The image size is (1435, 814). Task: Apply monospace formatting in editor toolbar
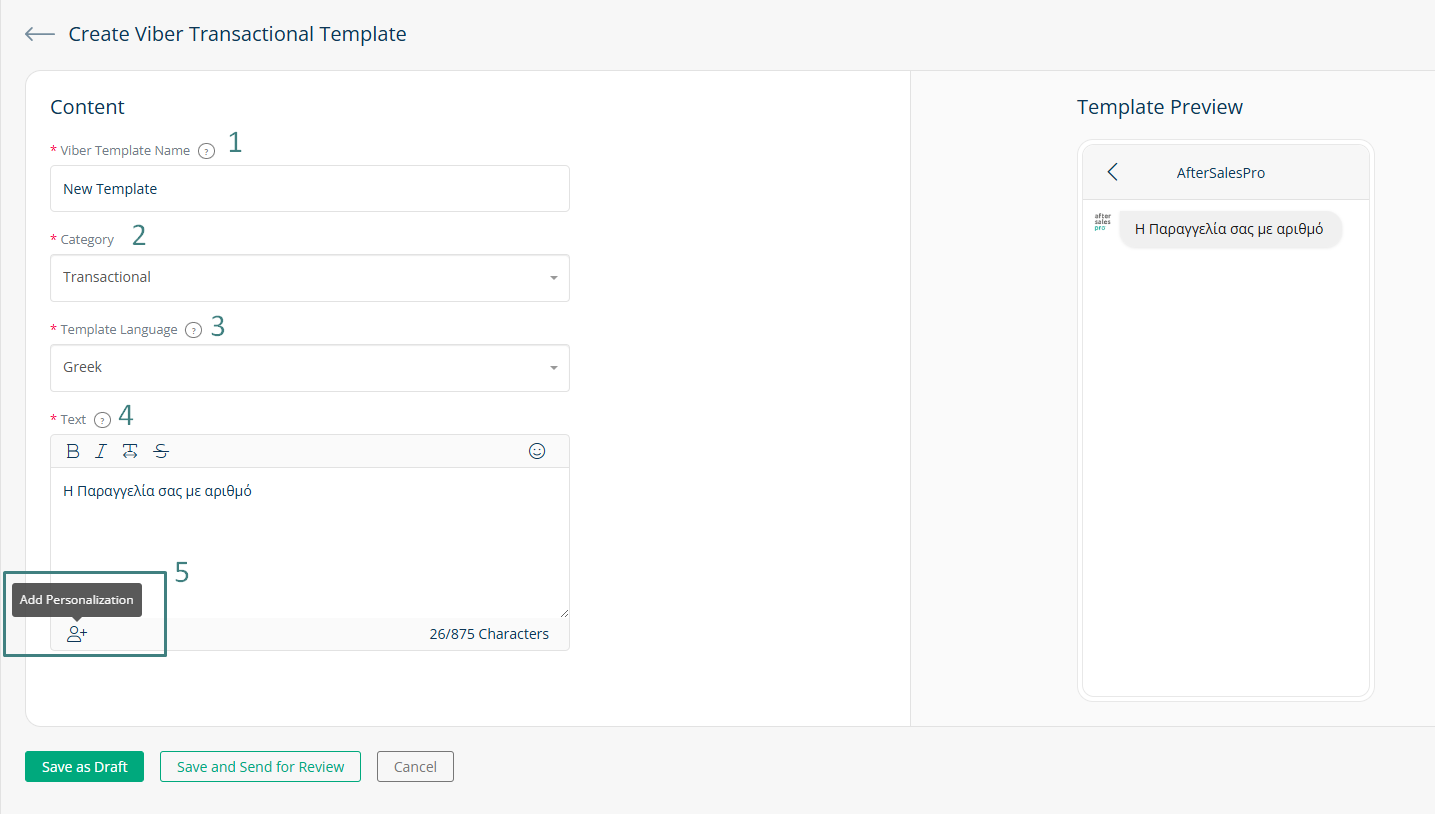click(x=130, y=451)
